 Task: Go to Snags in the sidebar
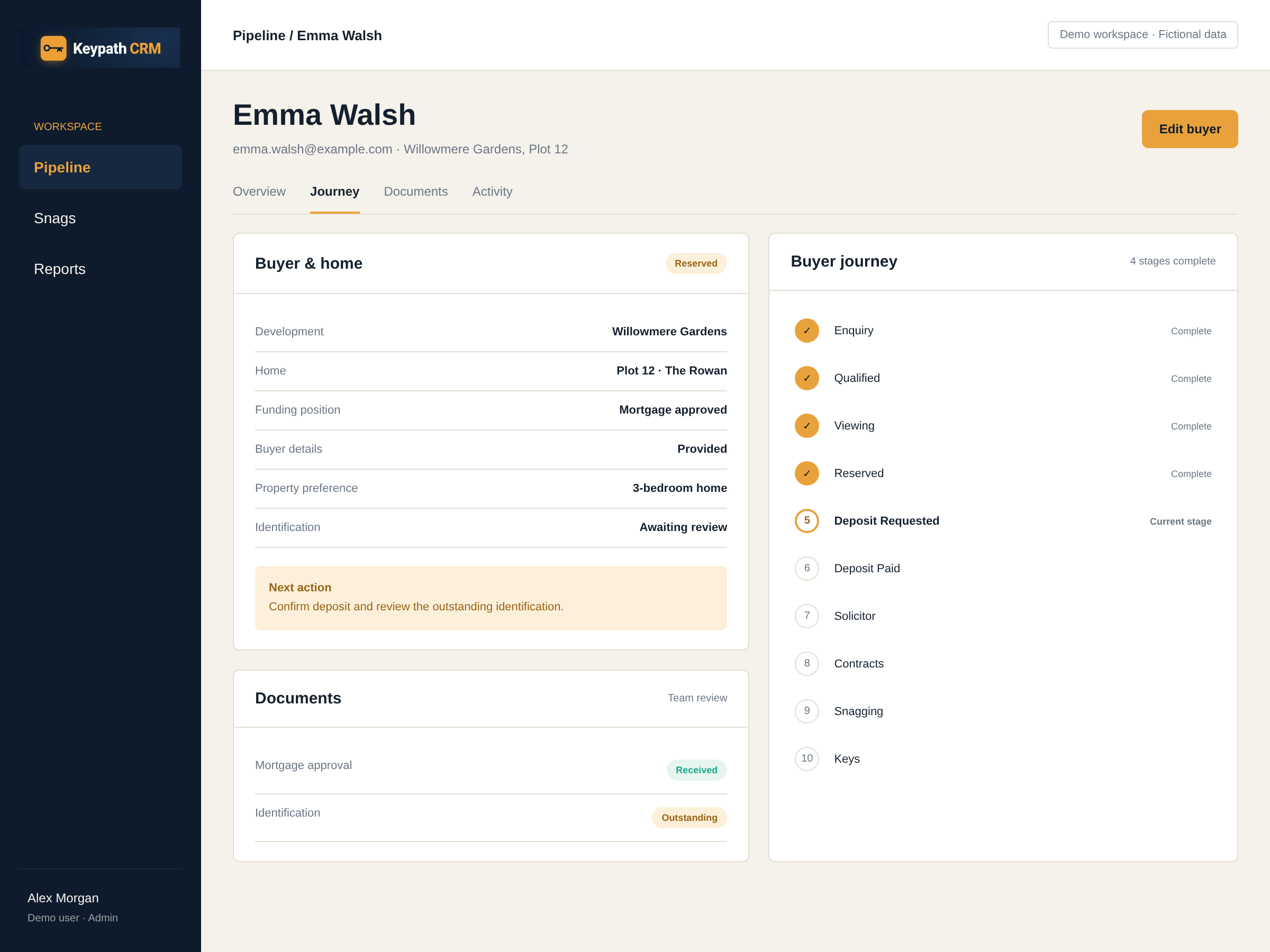[101, 218]
